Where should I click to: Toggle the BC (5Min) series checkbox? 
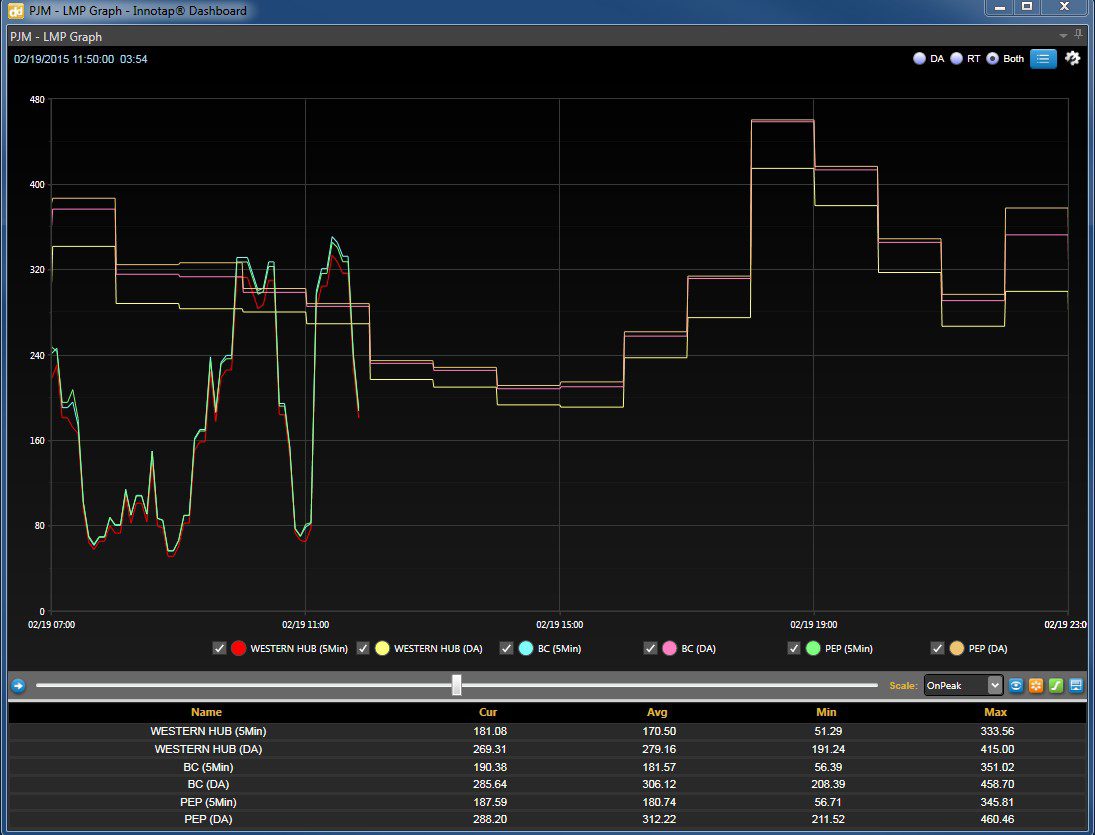(507, 648)
